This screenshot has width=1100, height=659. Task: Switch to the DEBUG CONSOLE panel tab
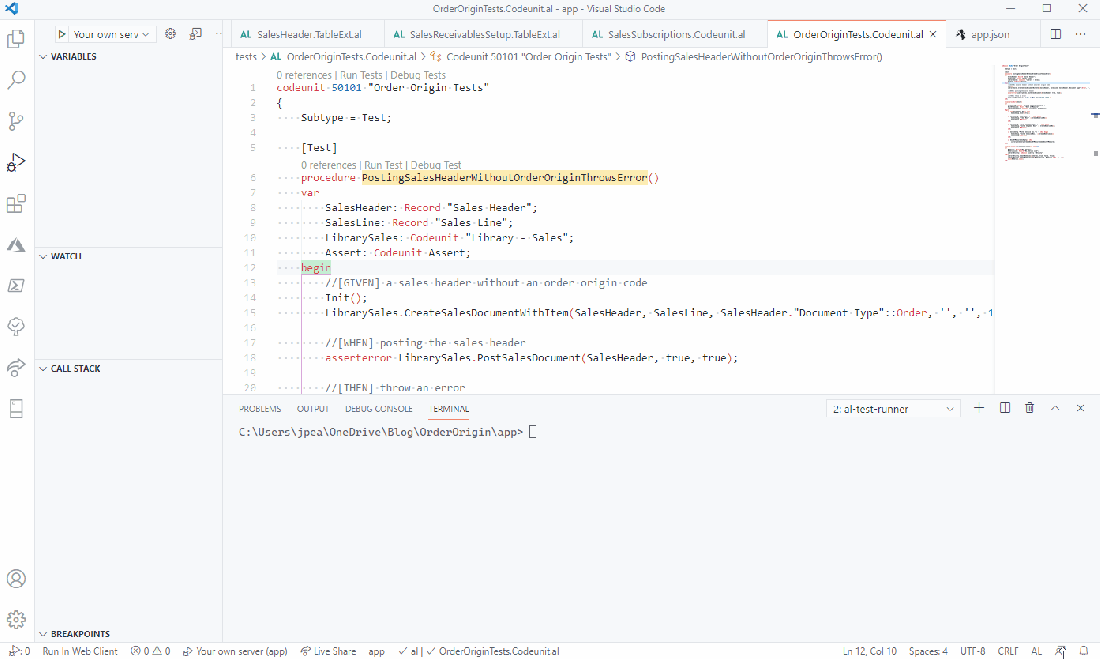point(379,409)
